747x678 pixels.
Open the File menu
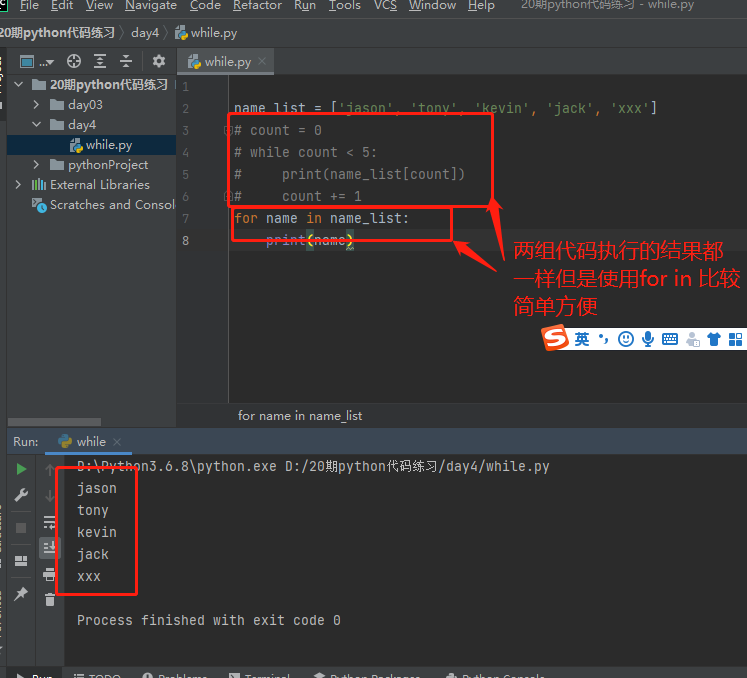point(29,5)
